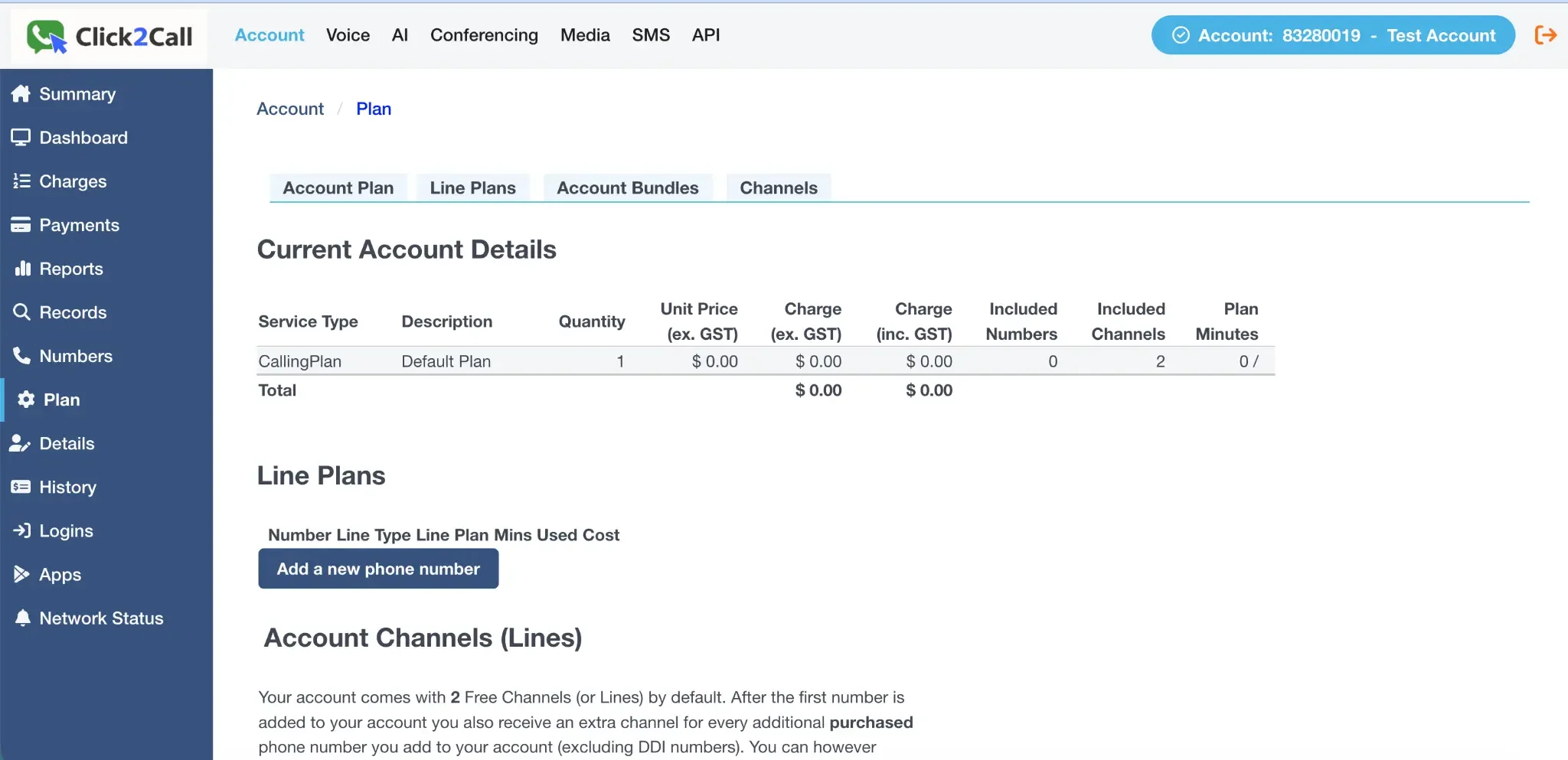
Task: Click the Plan gear icon
Action: [x=25, y=399]
